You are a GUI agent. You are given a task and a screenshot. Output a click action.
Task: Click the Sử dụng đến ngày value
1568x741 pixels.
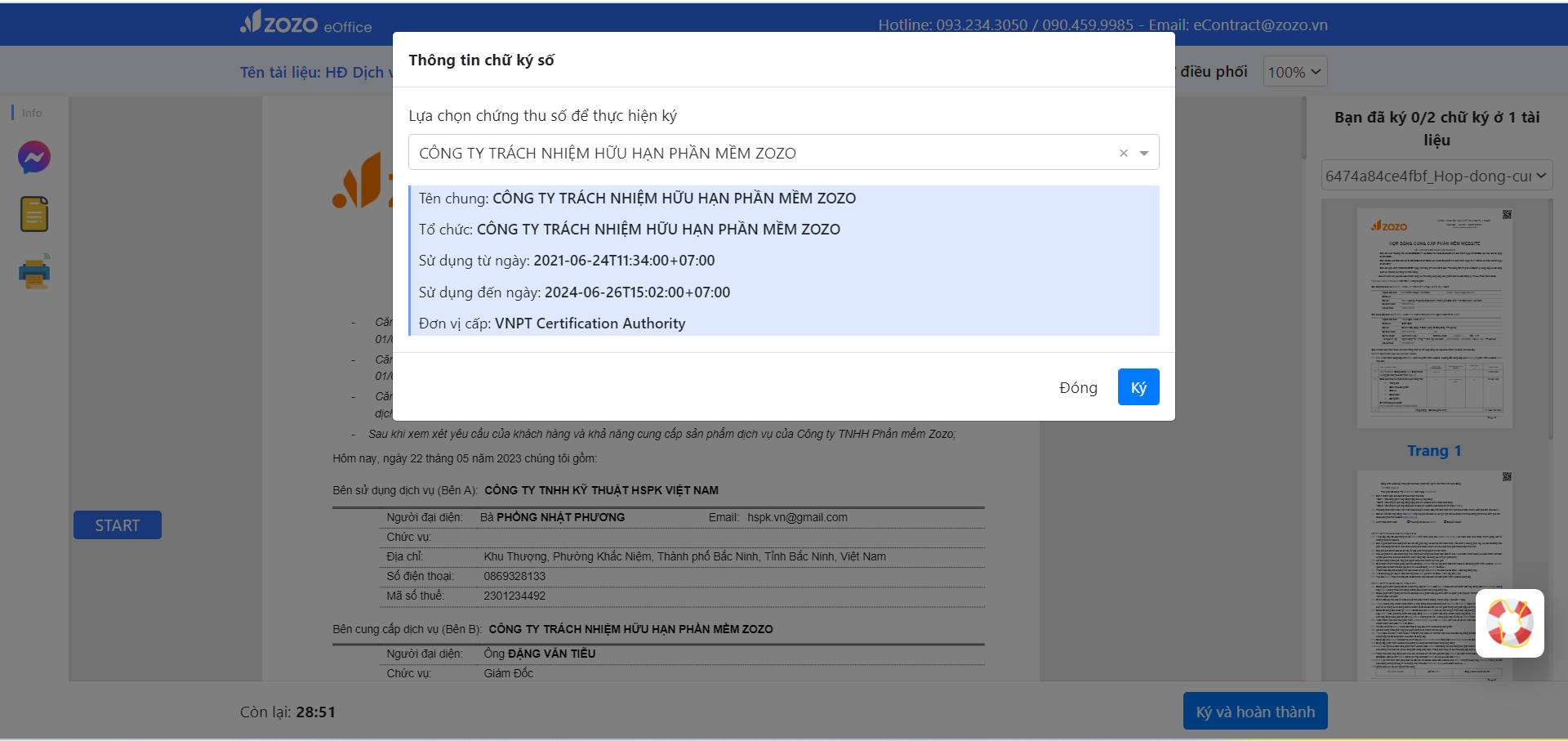click(x=637, y=292)
